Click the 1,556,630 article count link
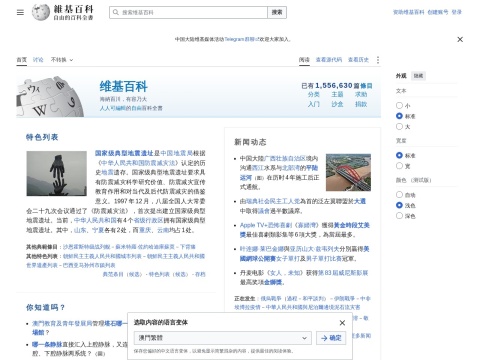This screenshot has height=360, width=480. point(334,86)
